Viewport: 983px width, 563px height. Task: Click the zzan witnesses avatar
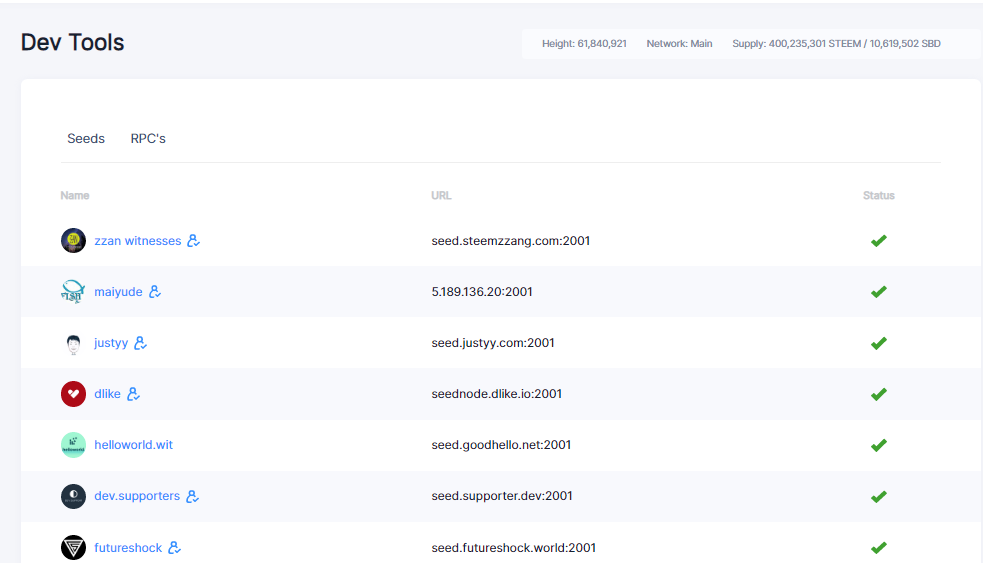(73, 241)
